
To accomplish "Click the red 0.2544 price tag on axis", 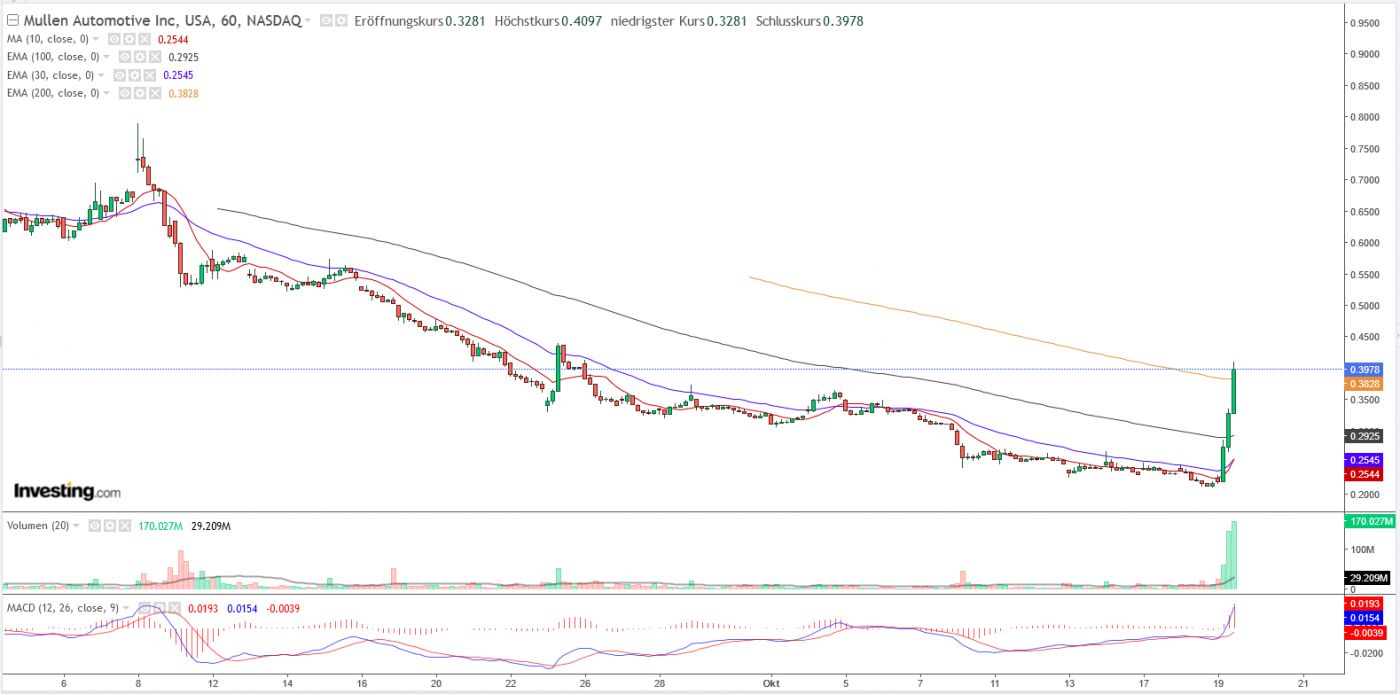I will 1364,474.
